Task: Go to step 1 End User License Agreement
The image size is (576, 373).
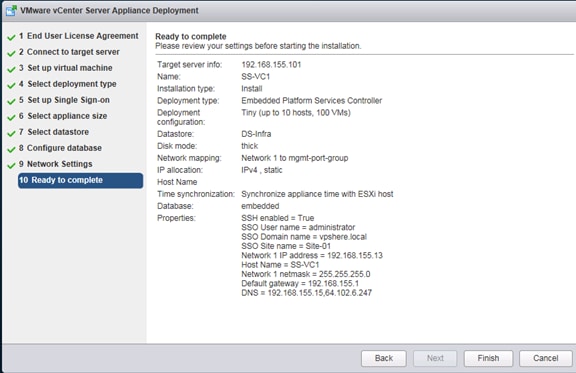Action: coord(79,36)
